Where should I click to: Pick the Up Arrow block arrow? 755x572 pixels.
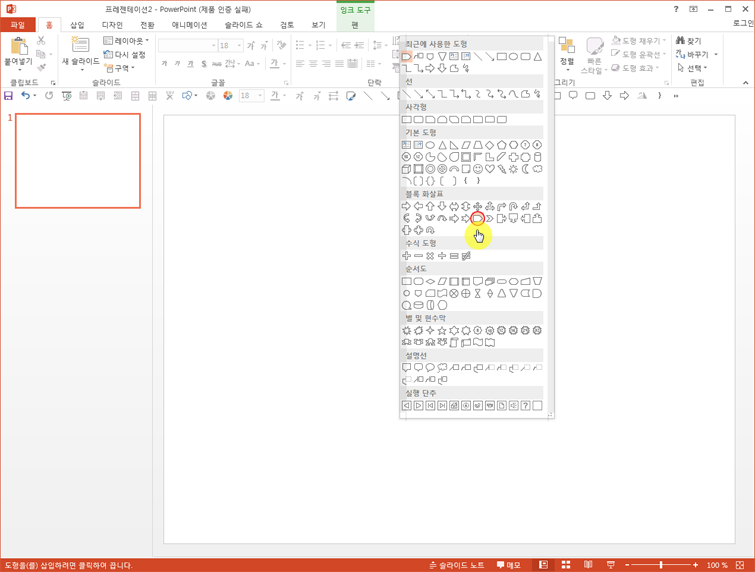(430, 207)
